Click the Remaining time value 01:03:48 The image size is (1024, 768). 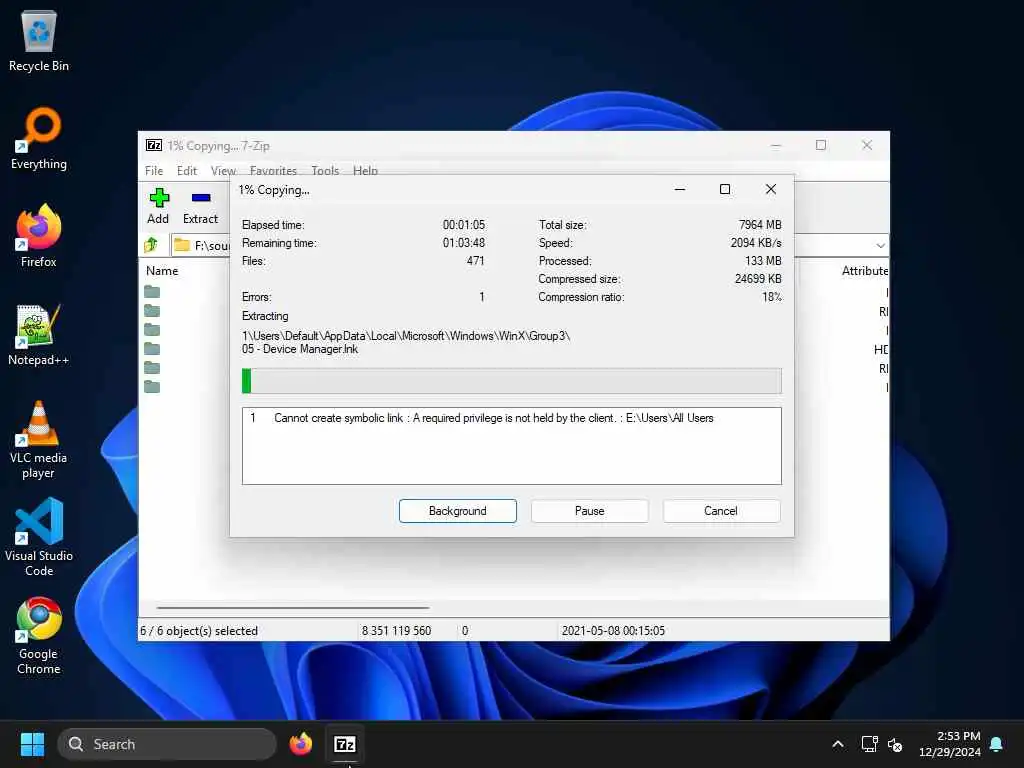[464, 243]
